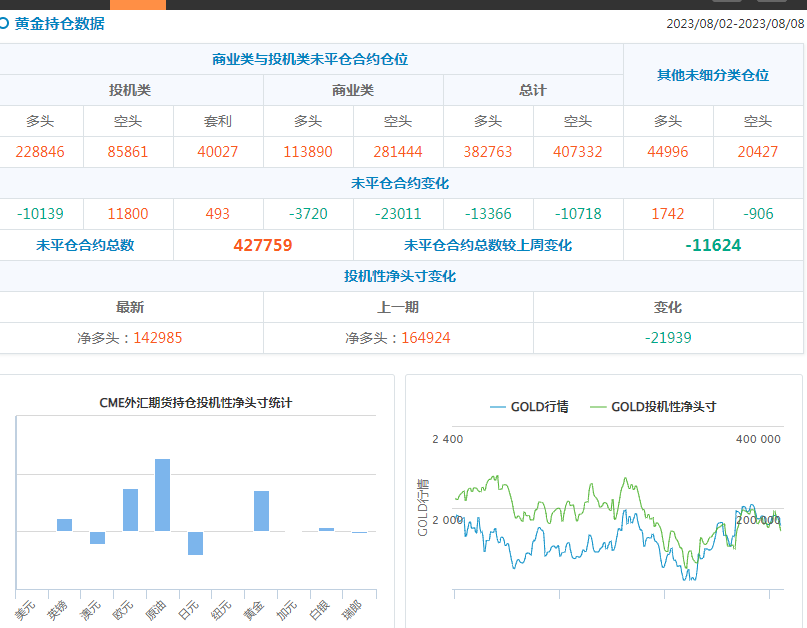Click the circle icon beside 黄金持仓数据
The width and height of the screenshot is (807, 628).
click(5, 23)
